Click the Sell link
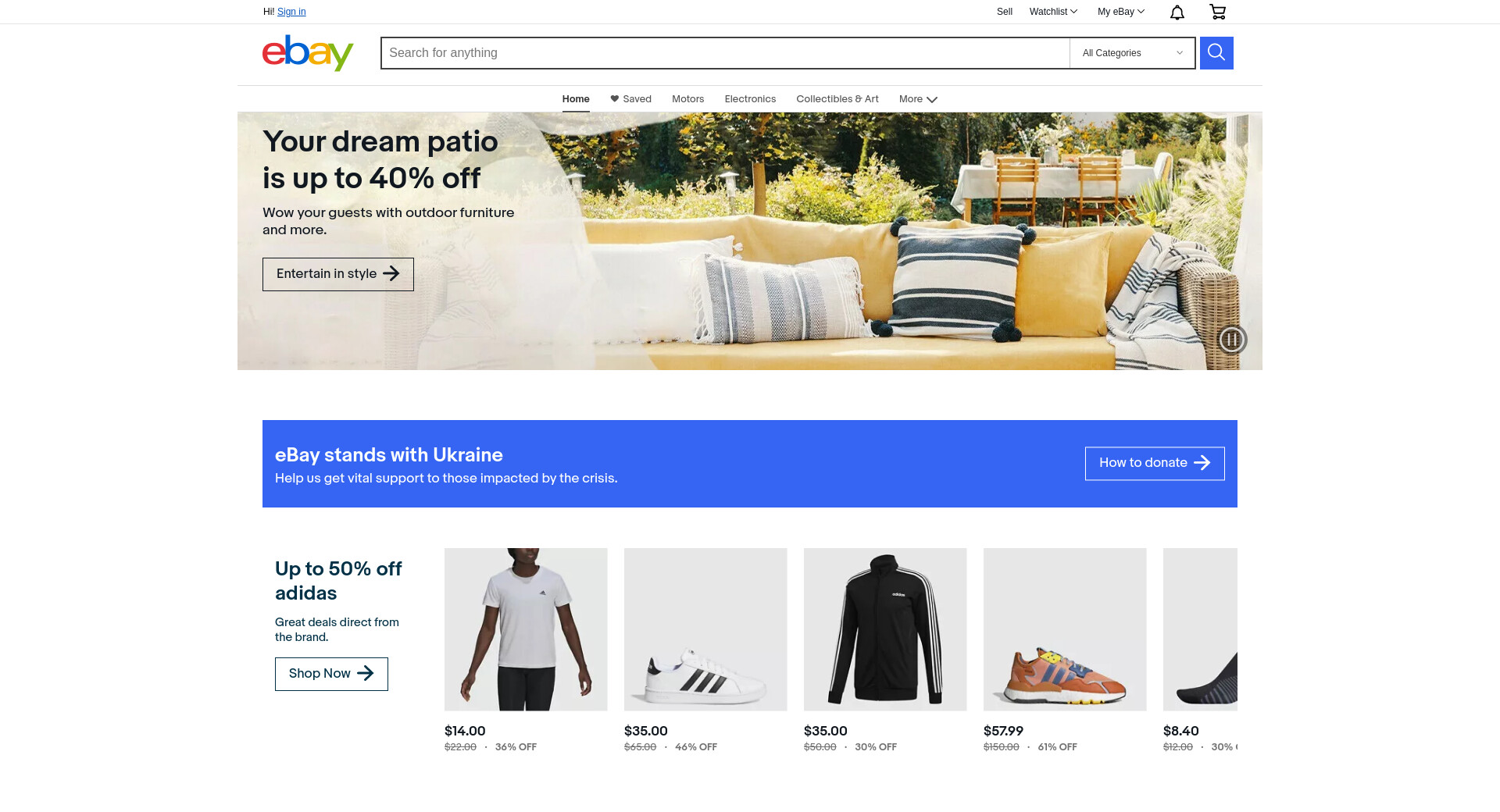 [1005, 12]
